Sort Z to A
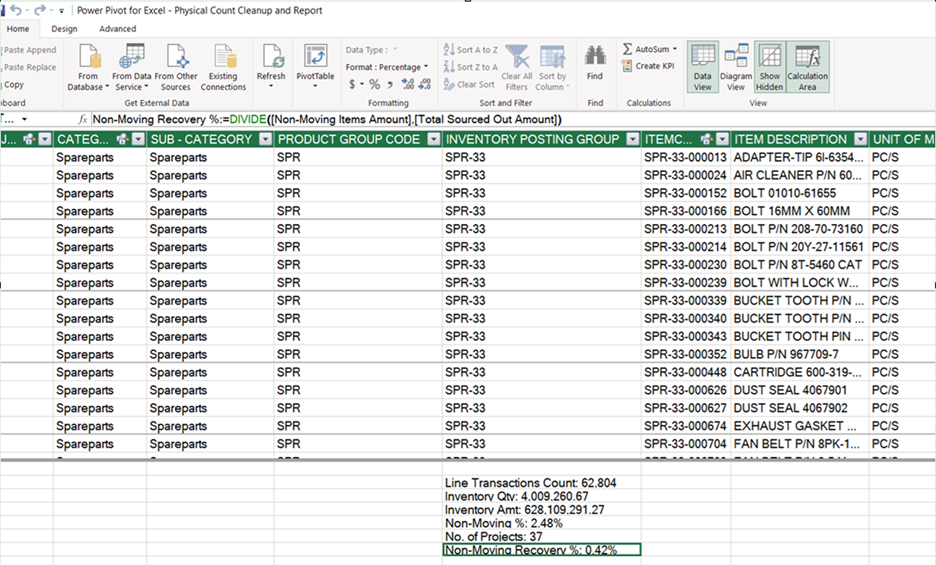This screenshot has height=565, width=936. point(471,67)
